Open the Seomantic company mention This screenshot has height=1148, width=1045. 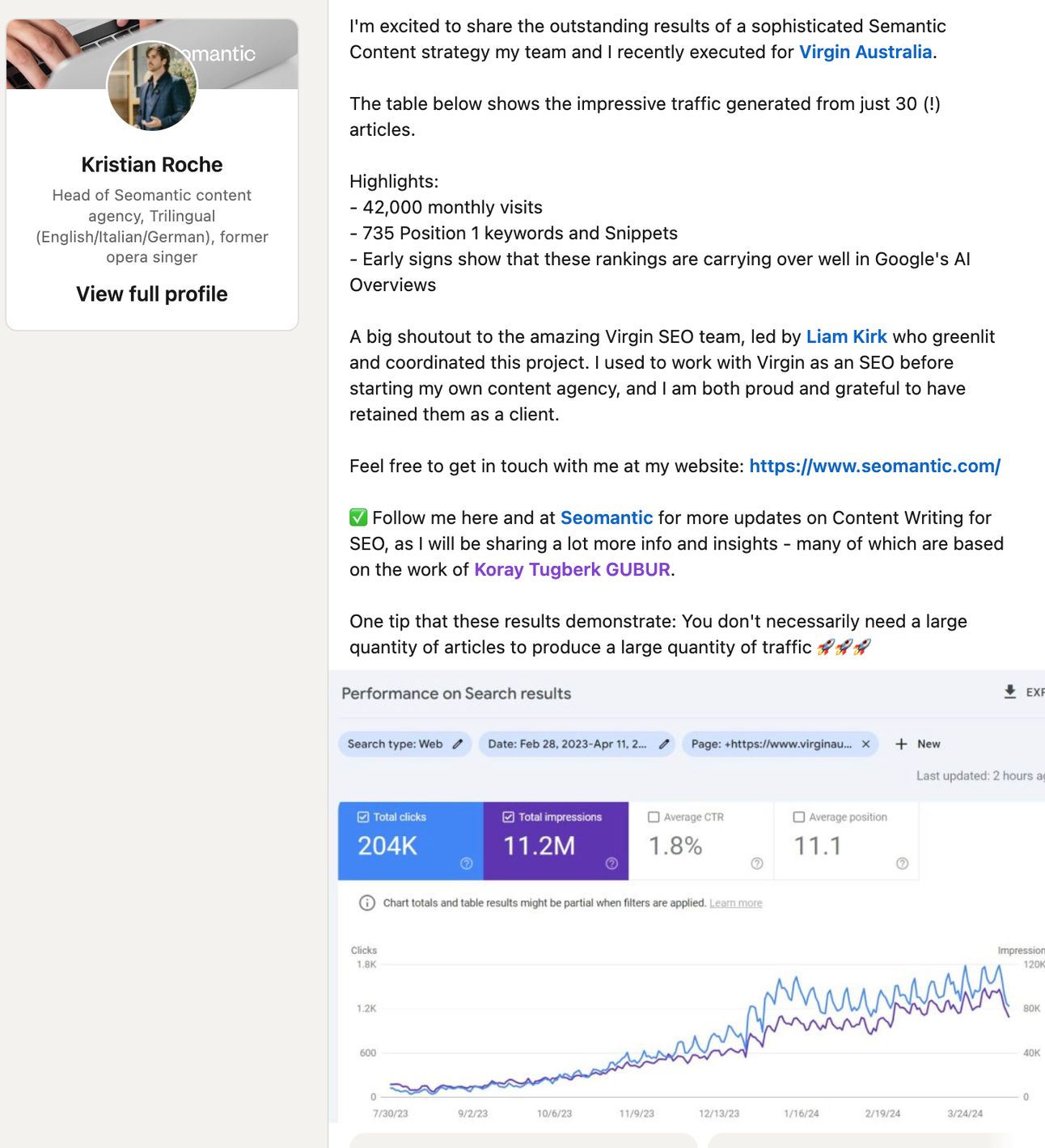click(607, 517)
